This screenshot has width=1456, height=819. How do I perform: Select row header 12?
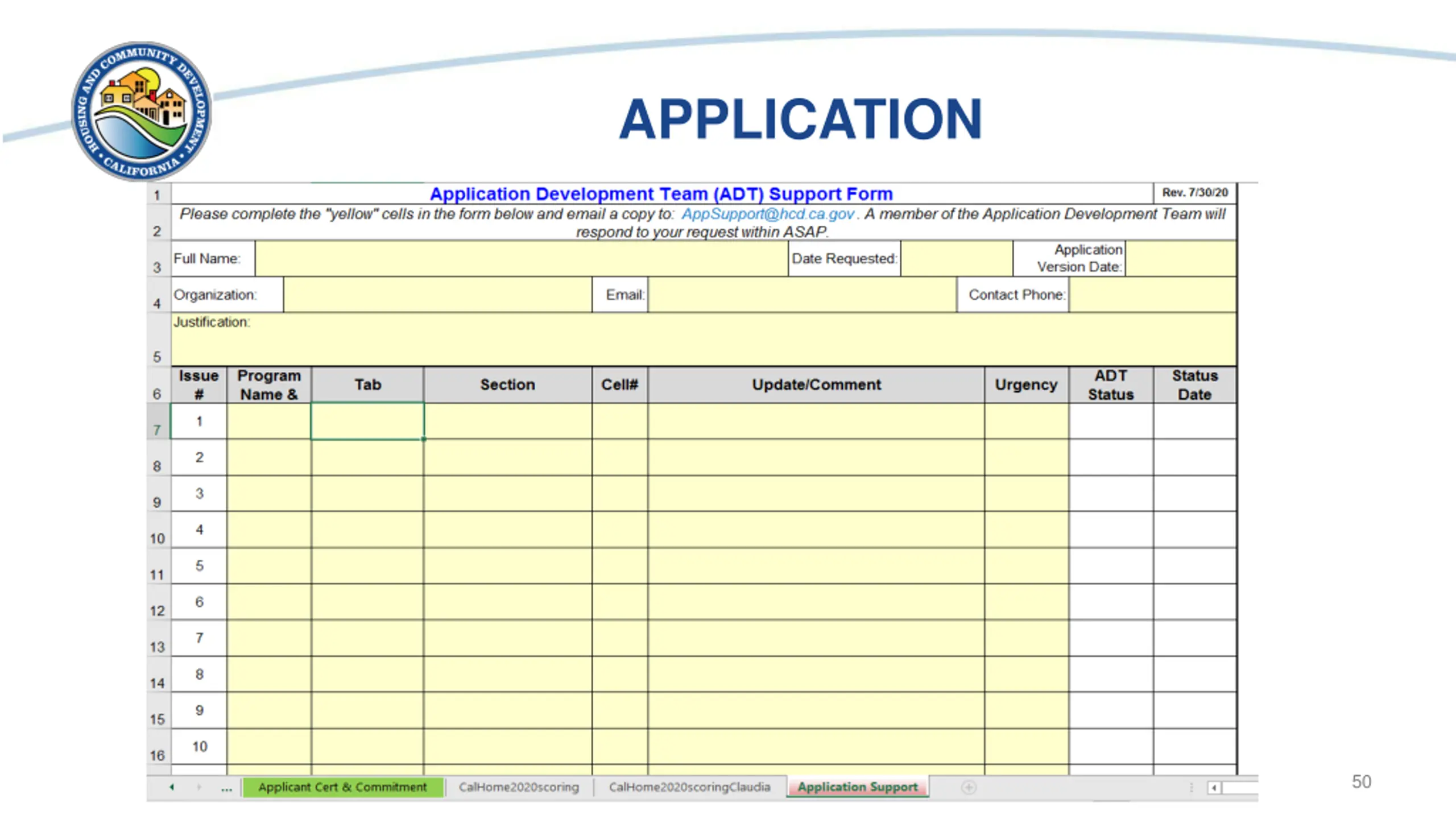(158, 602)
